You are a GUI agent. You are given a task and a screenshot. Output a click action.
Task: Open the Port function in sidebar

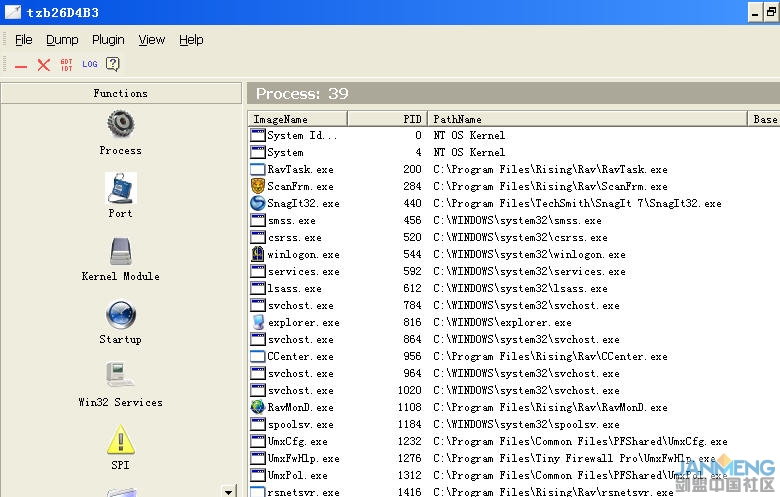(x=120, y=188)
